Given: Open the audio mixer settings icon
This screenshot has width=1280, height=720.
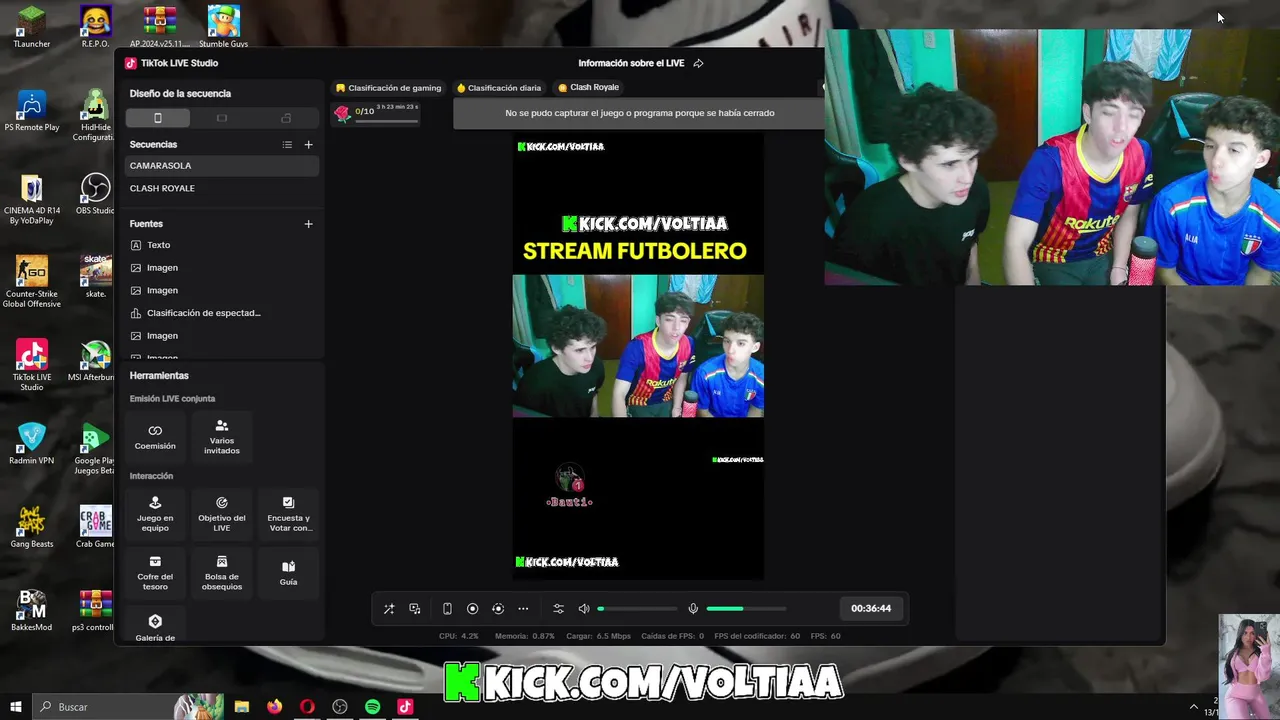Looking at the screenshot, I should 558,609.
